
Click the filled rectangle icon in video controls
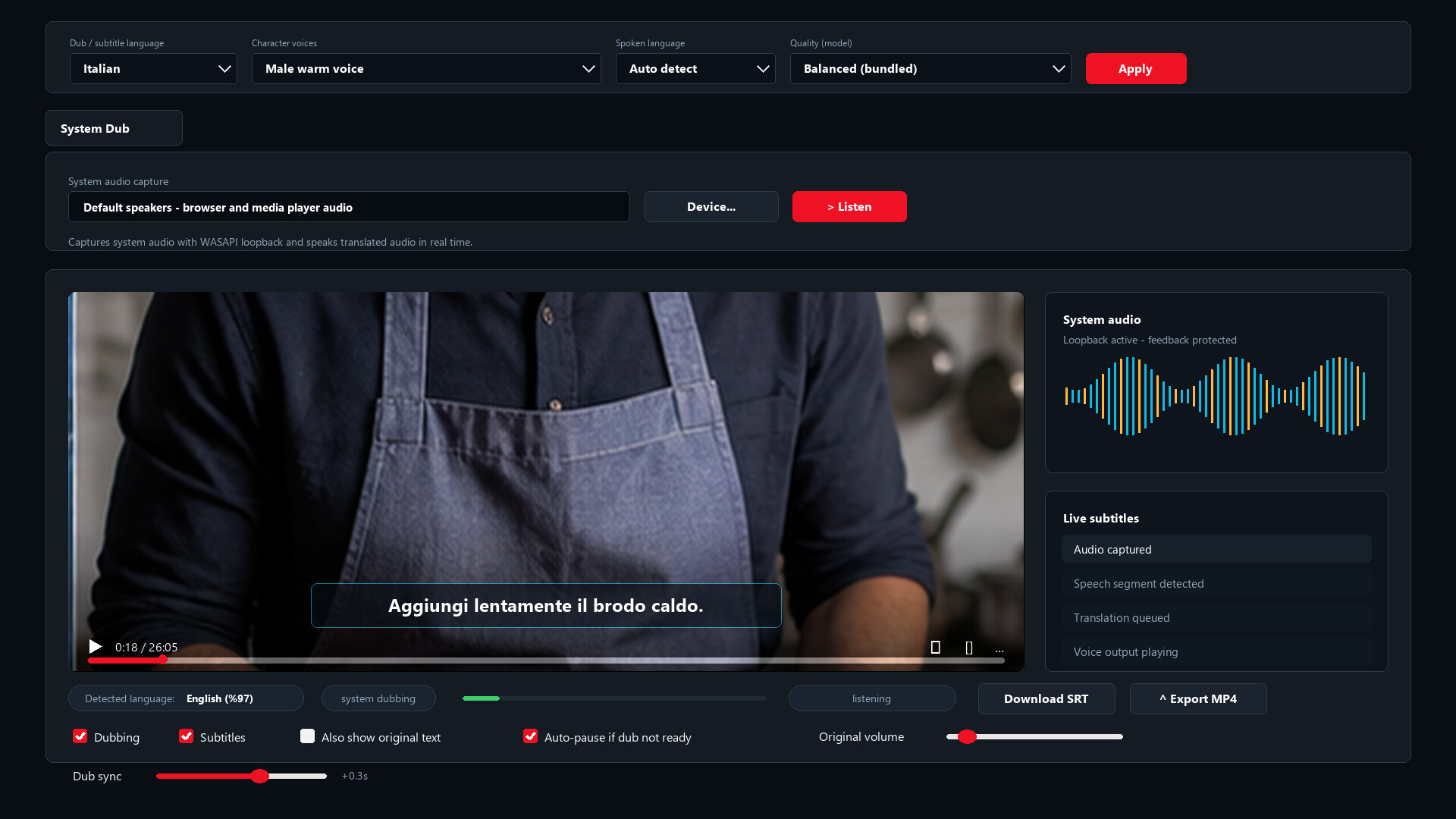pyautogui.click(x=935, y=647)
